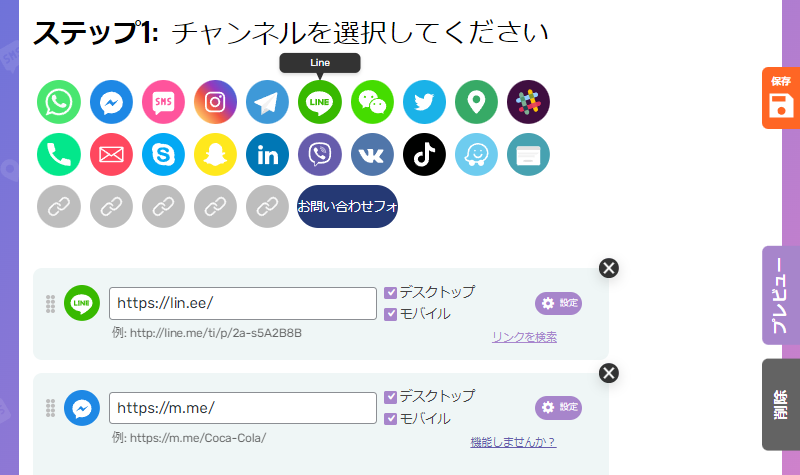Uncheck デスクトップ for the Messenger channel
Image resolution: width=800 pixels, height=475 pixels.
tap(390, 396)
